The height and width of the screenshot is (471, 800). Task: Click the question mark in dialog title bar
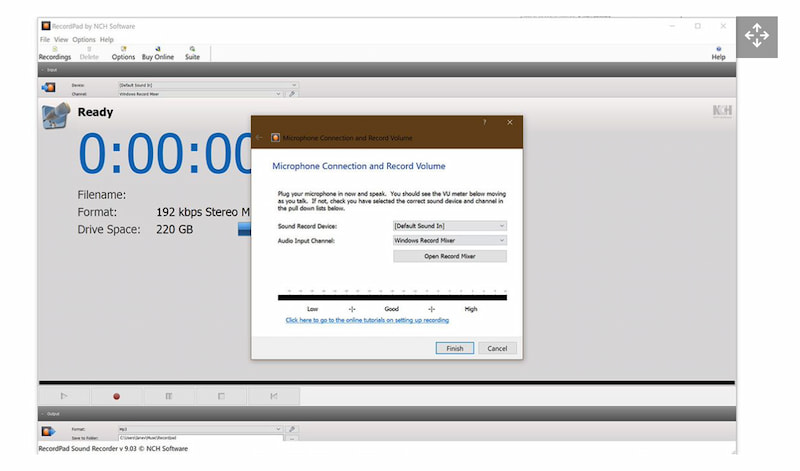pyautogui.click(x=485, y=122)
